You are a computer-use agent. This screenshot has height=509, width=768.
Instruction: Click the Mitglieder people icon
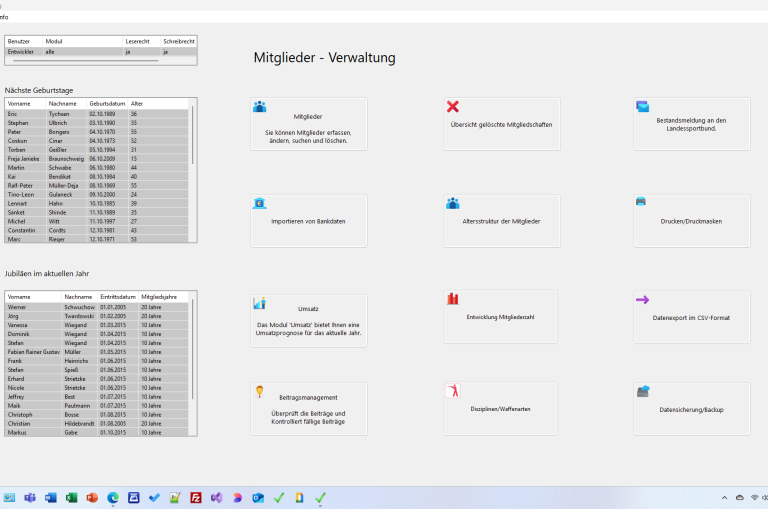260,107
